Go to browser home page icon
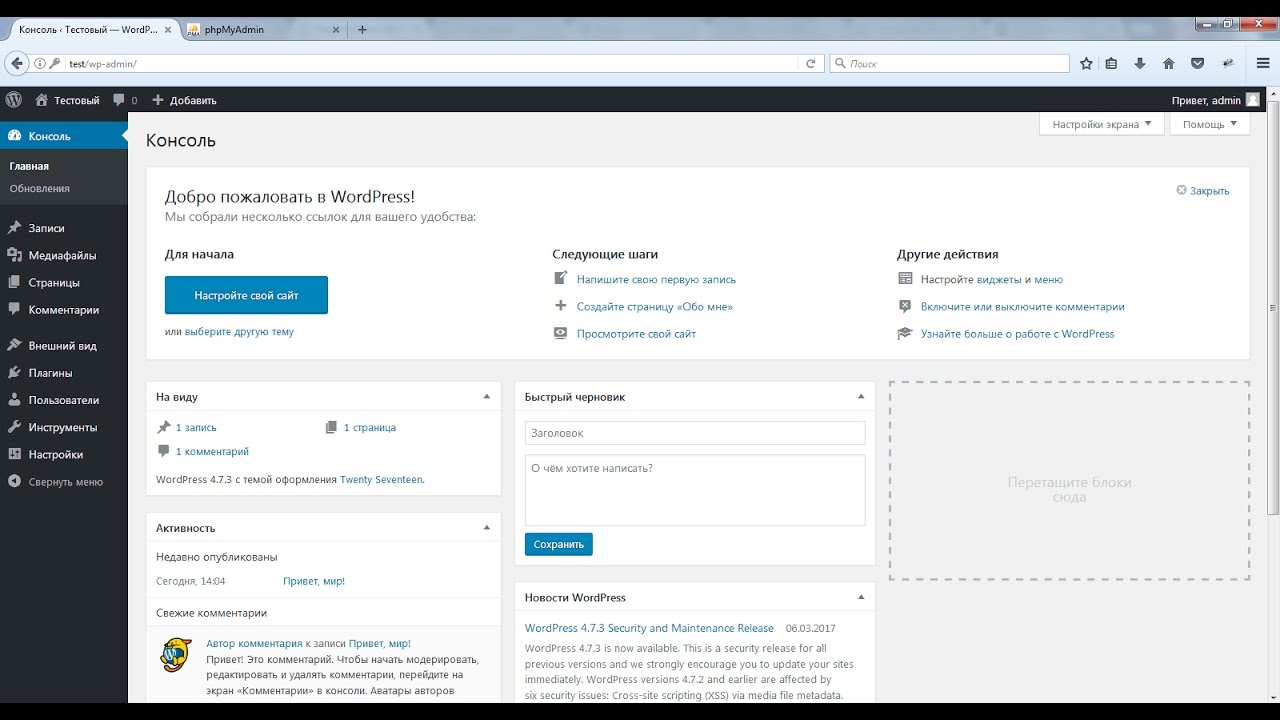This screenshot has width=1280, height=720. [1168, 63]
